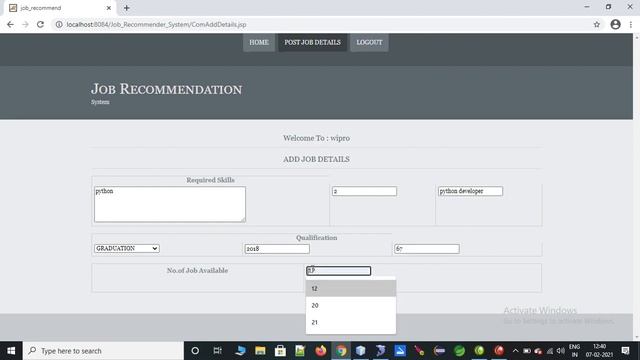
Task: Open the Windows Start menu
Action: 11,351
